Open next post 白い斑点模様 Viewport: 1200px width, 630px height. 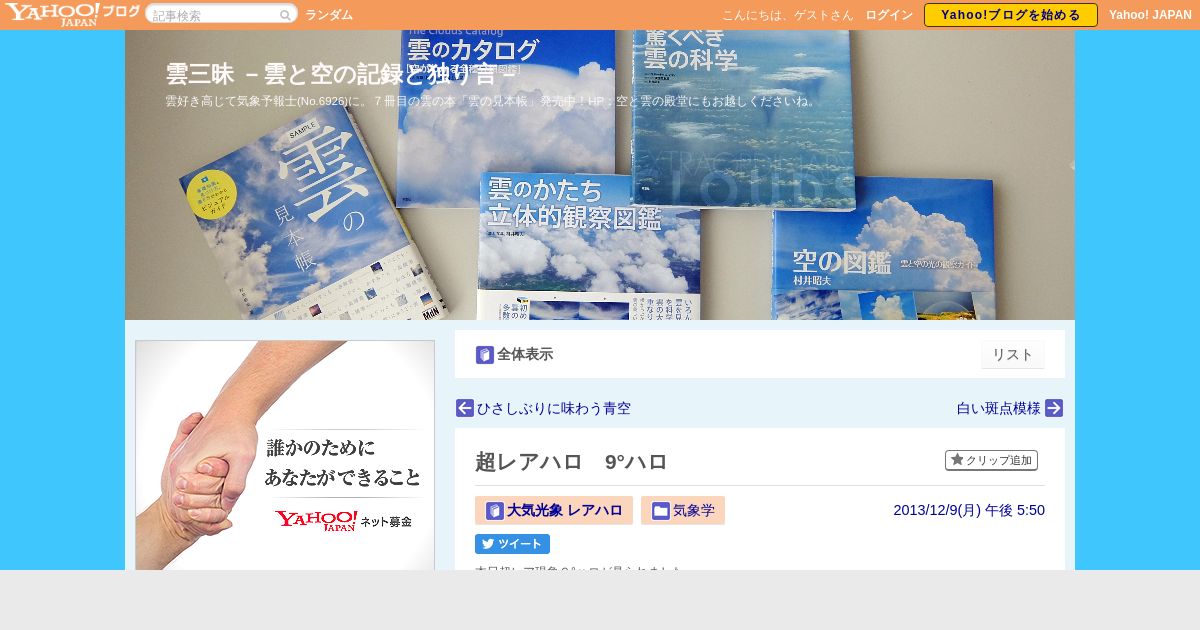(x=999, y=408)
